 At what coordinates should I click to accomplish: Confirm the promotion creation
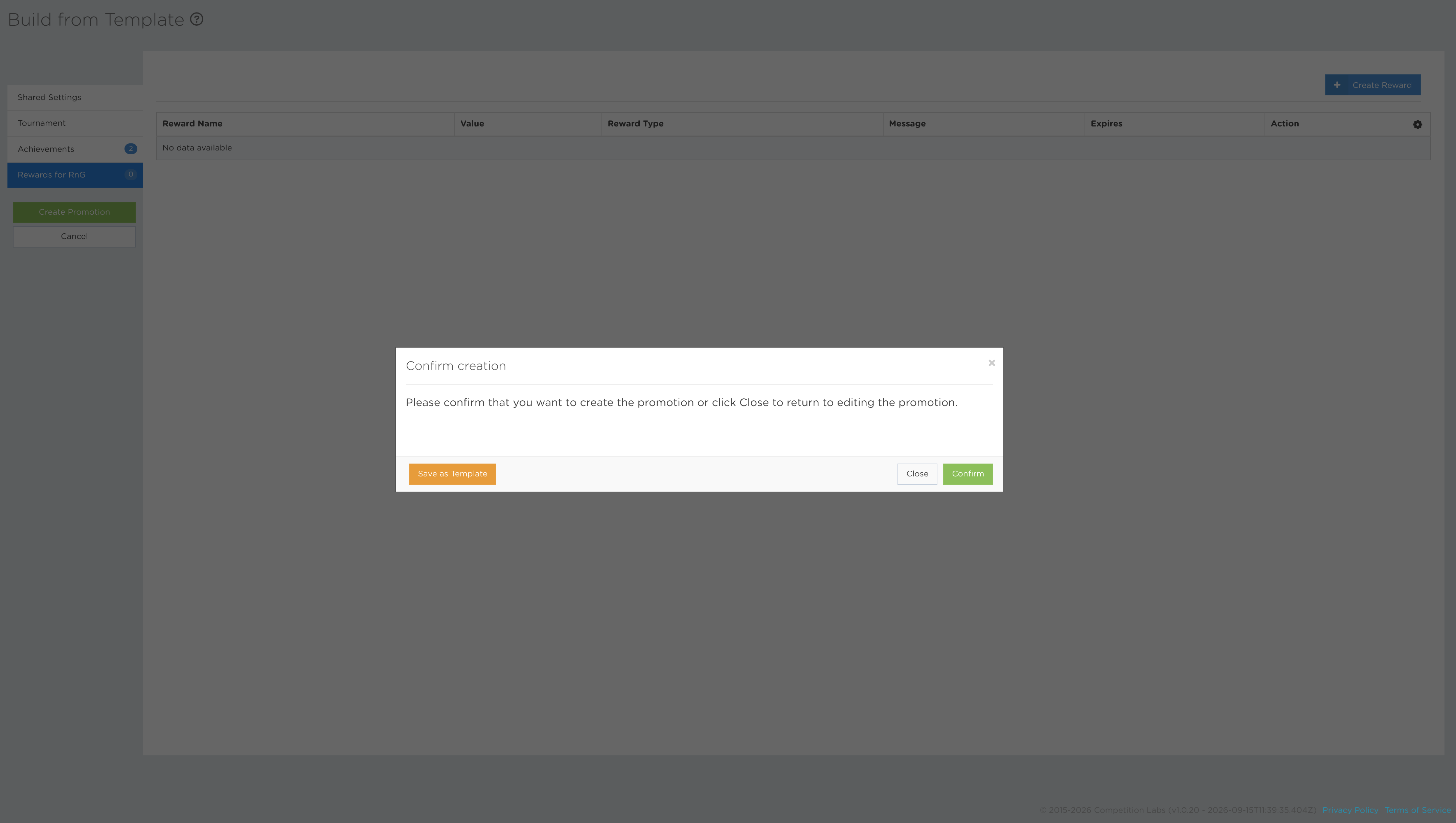[968, 474]
